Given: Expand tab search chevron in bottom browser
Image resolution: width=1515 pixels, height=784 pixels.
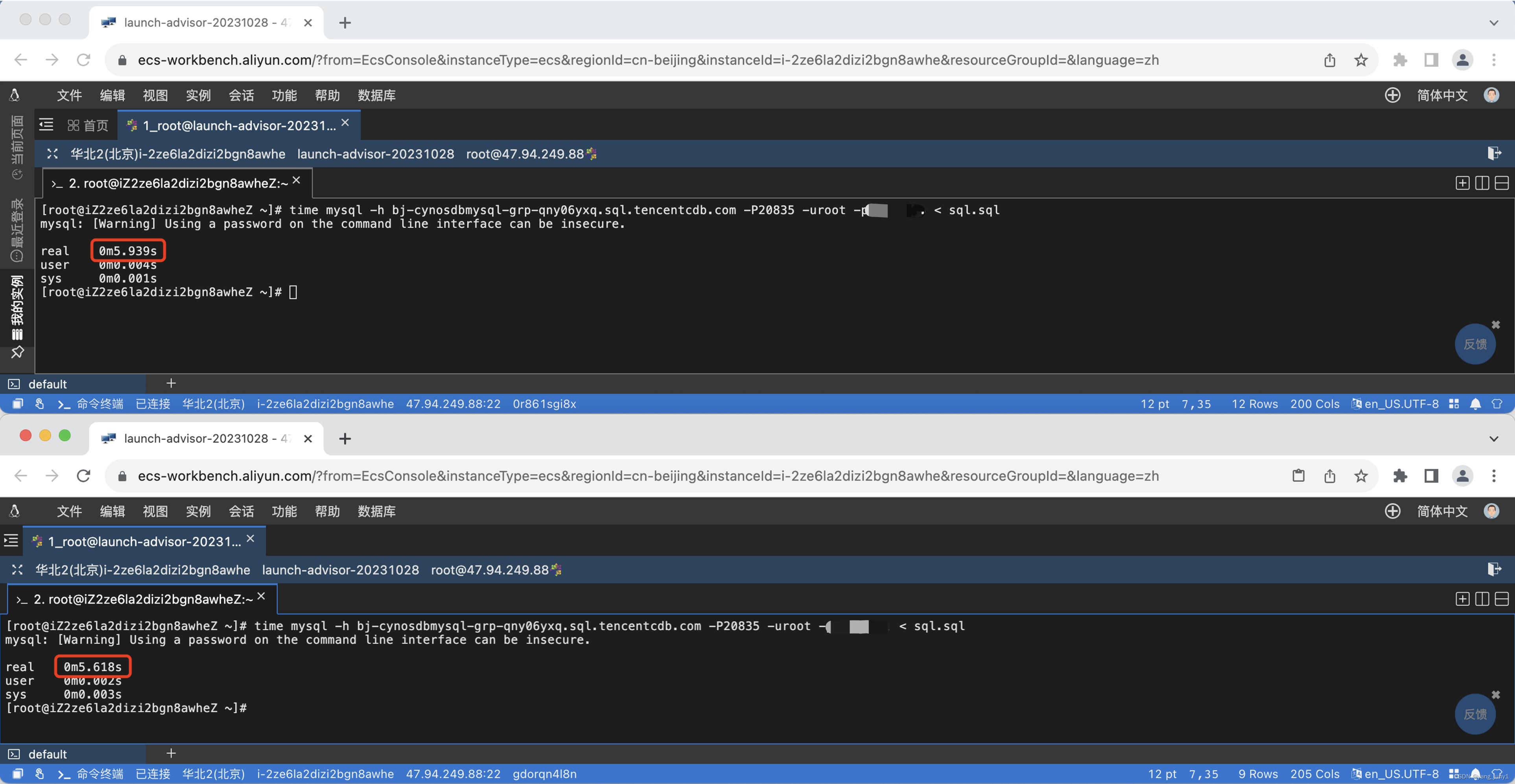Looking at the screenshot, I should 1494,439.
